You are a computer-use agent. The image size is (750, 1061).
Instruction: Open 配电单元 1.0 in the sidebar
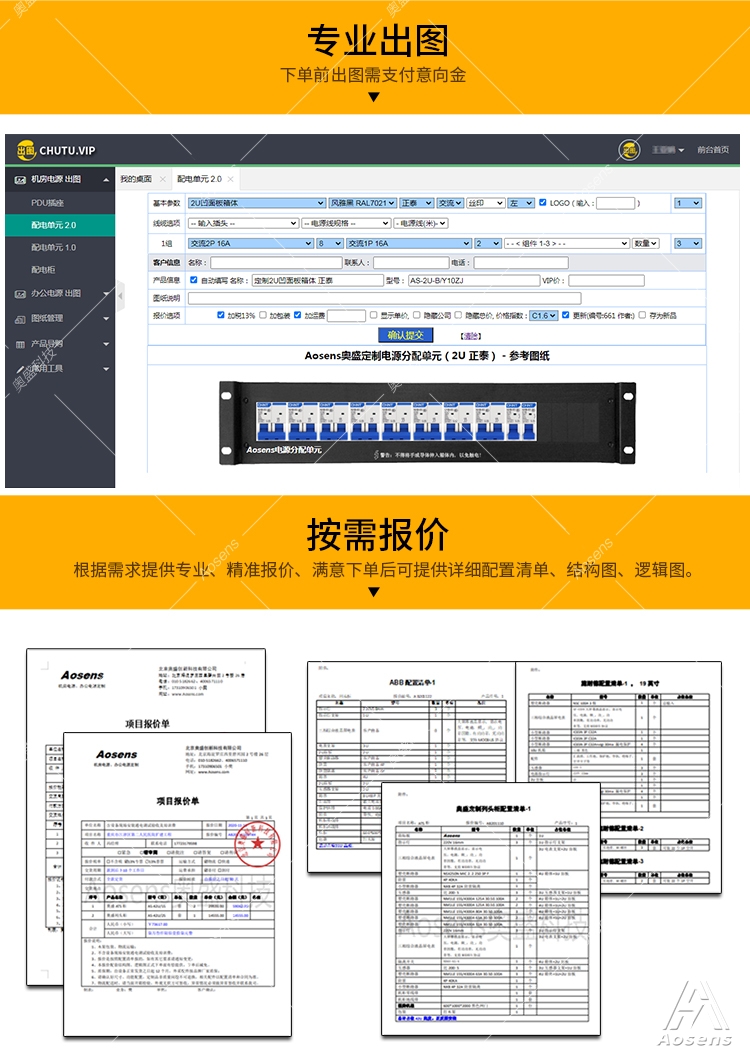53,247
